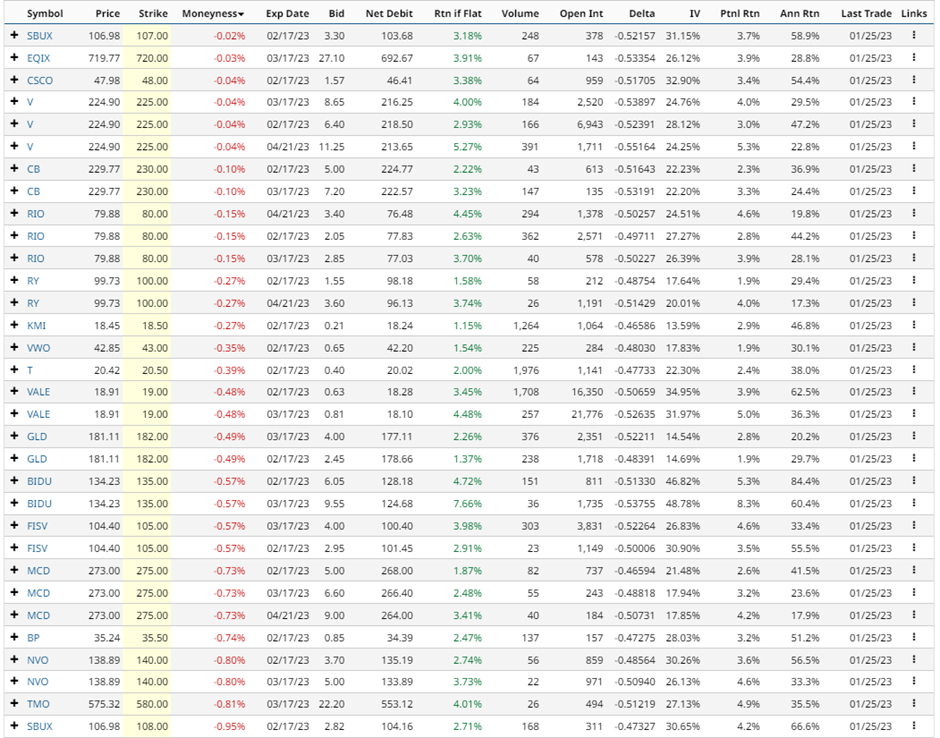Open the links menu for the T row

tap(914, 369)
